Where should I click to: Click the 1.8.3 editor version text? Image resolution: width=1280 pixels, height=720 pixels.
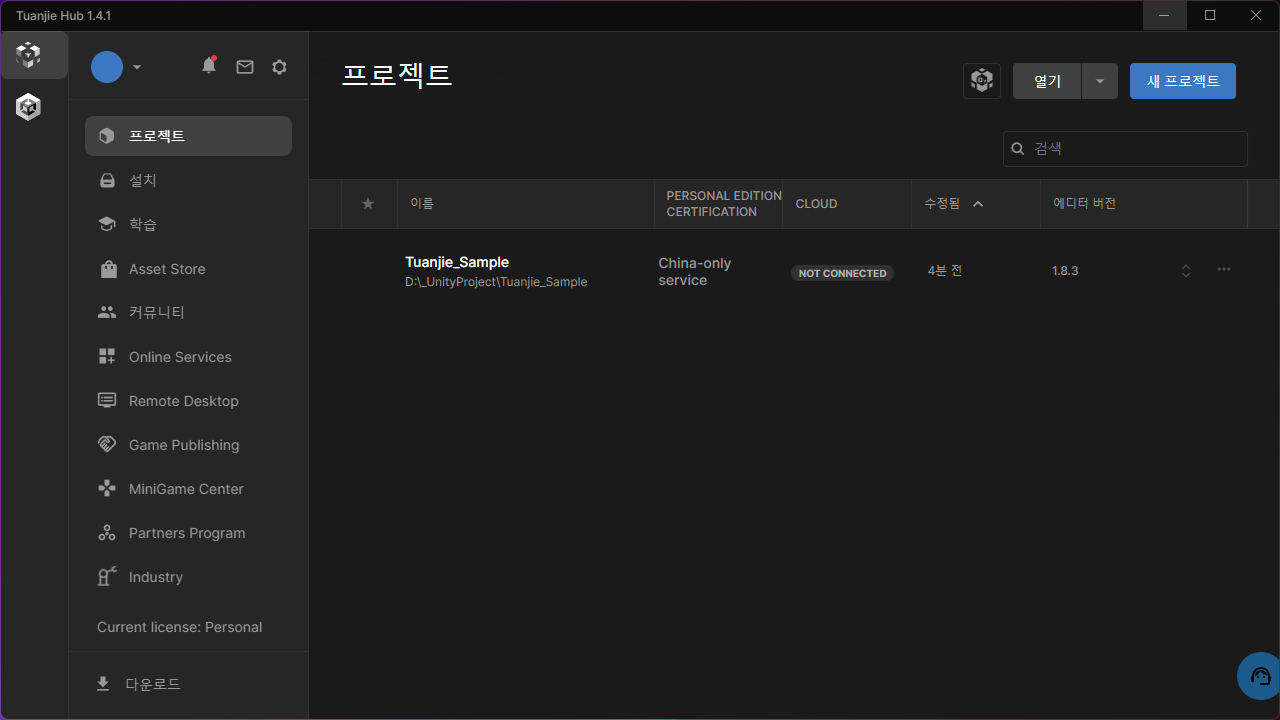[1065, 271]
